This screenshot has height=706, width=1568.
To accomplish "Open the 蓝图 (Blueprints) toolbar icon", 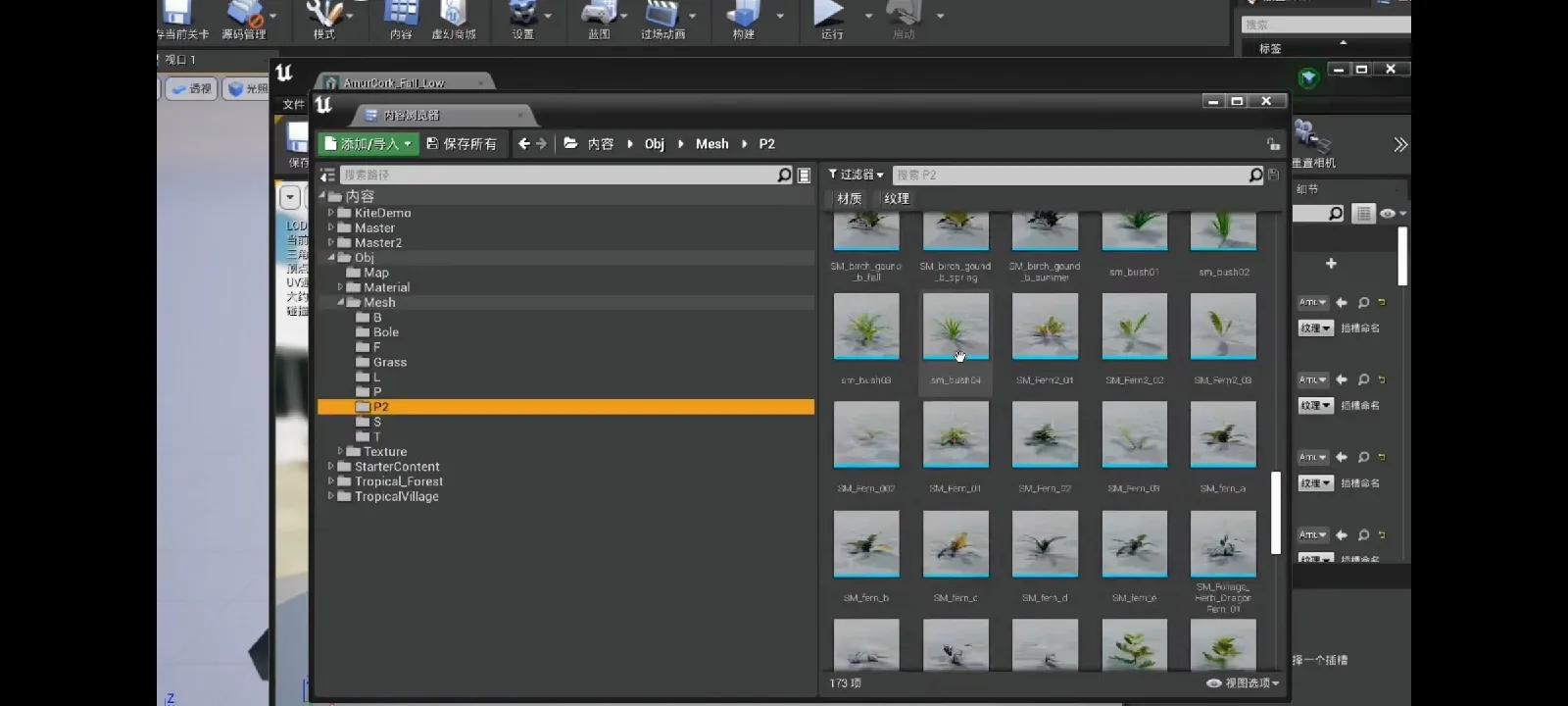I will (599, 20).
